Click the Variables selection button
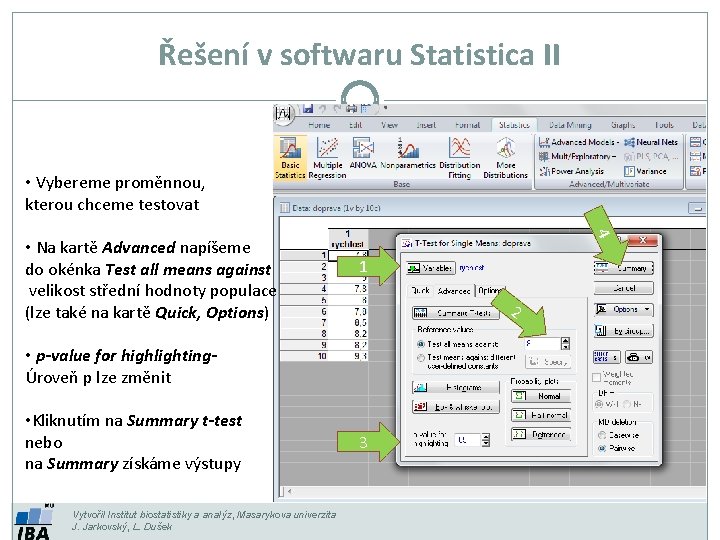720x540 pixels. pyautogui.click(x=430, y=268)
